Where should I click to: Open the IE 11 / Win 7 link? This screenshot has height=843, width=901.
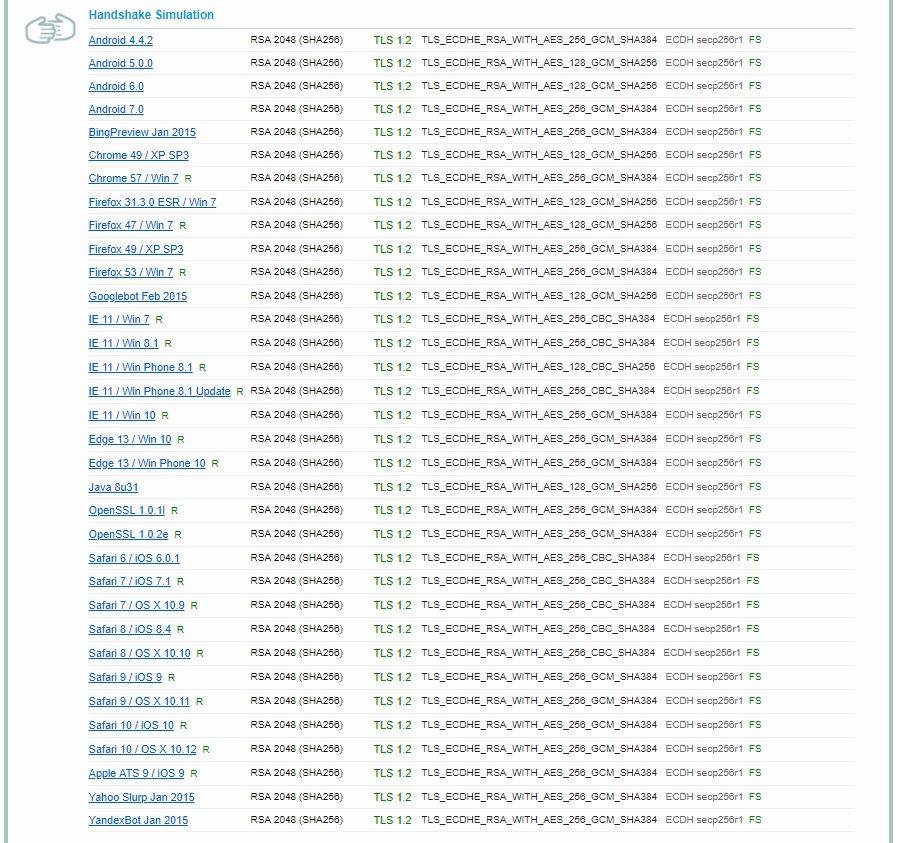click(119, 320)
